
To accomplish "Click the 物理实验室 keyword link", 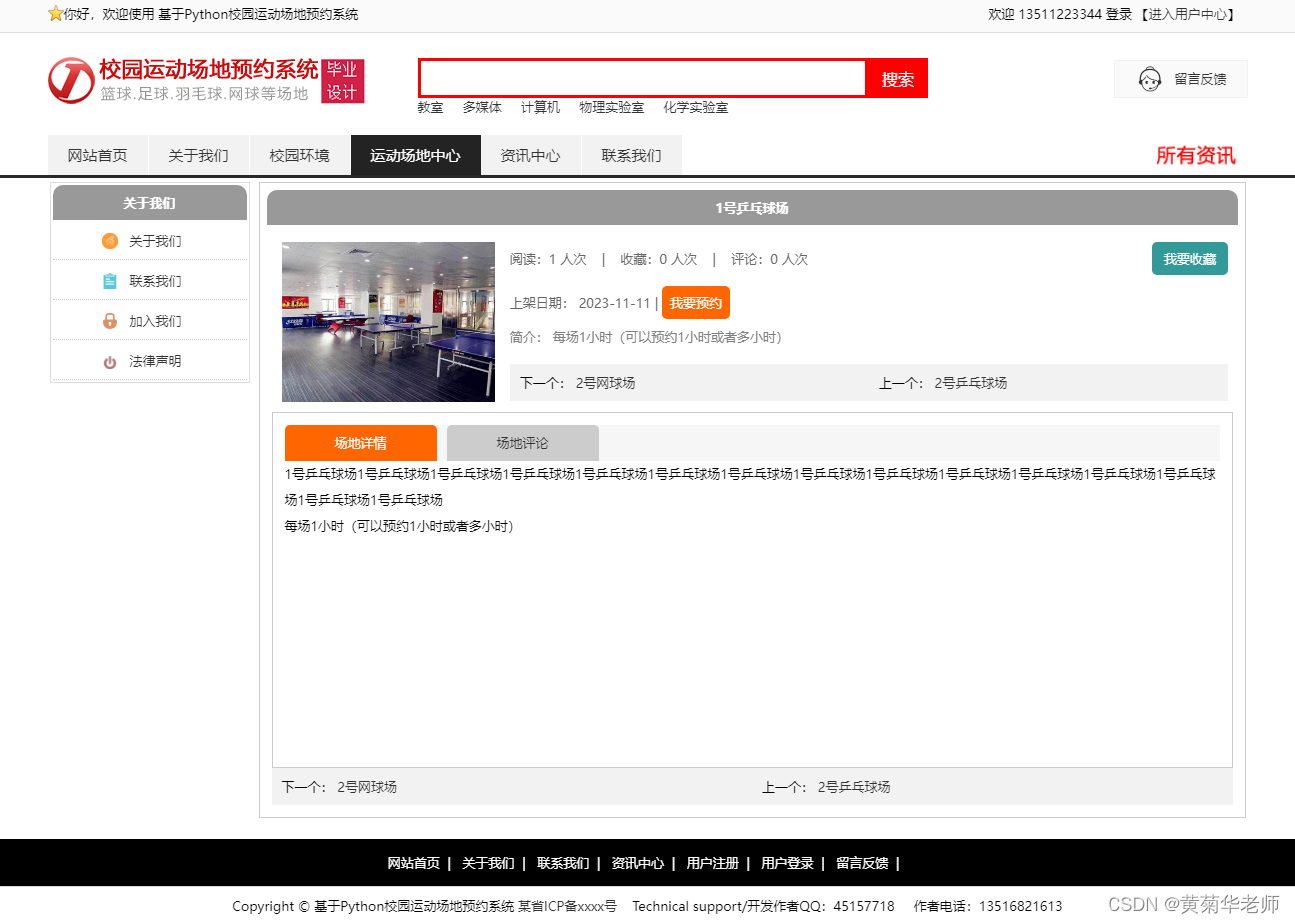I will 611,107.
